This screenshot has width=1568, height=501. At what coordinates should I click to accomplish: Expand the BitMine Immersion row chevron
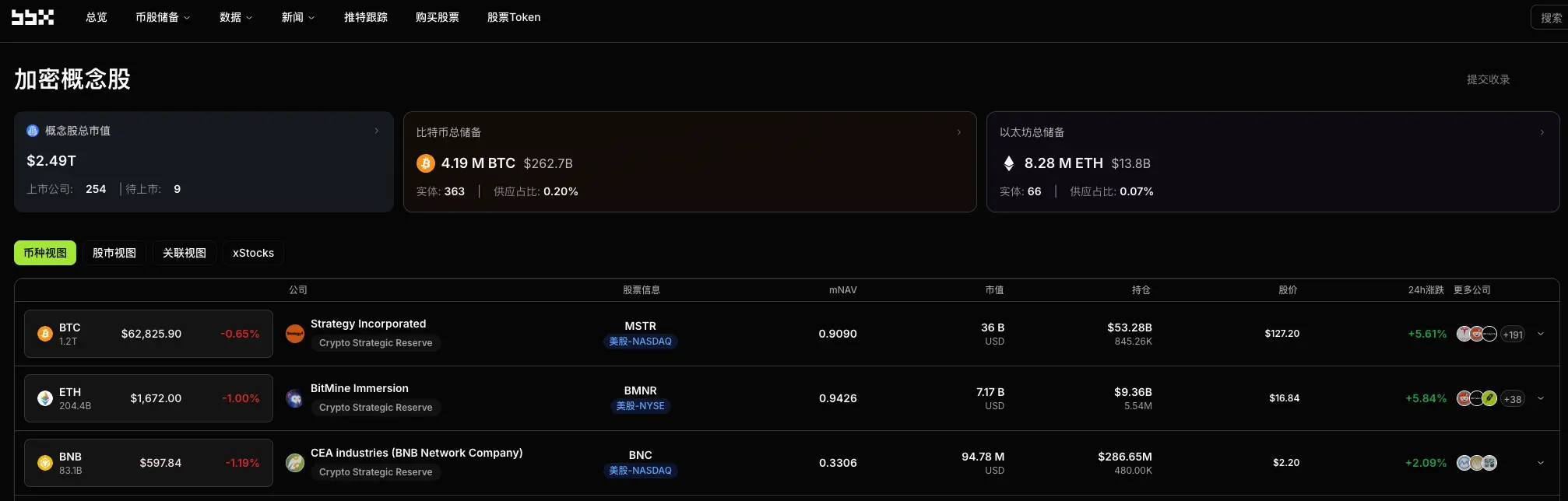point(1541,398)
